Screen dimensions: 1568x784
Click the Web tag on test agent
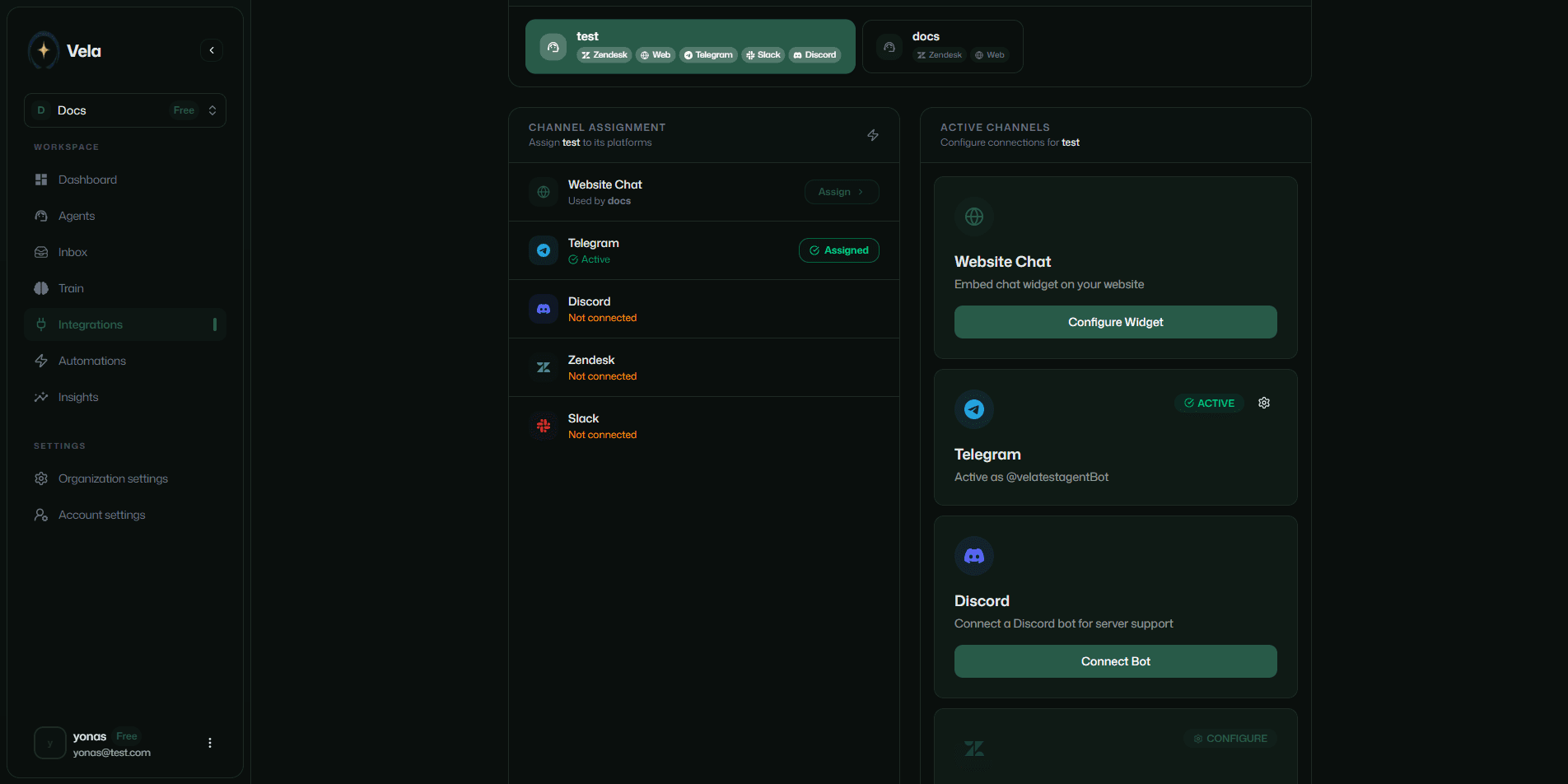pos(656,55)
